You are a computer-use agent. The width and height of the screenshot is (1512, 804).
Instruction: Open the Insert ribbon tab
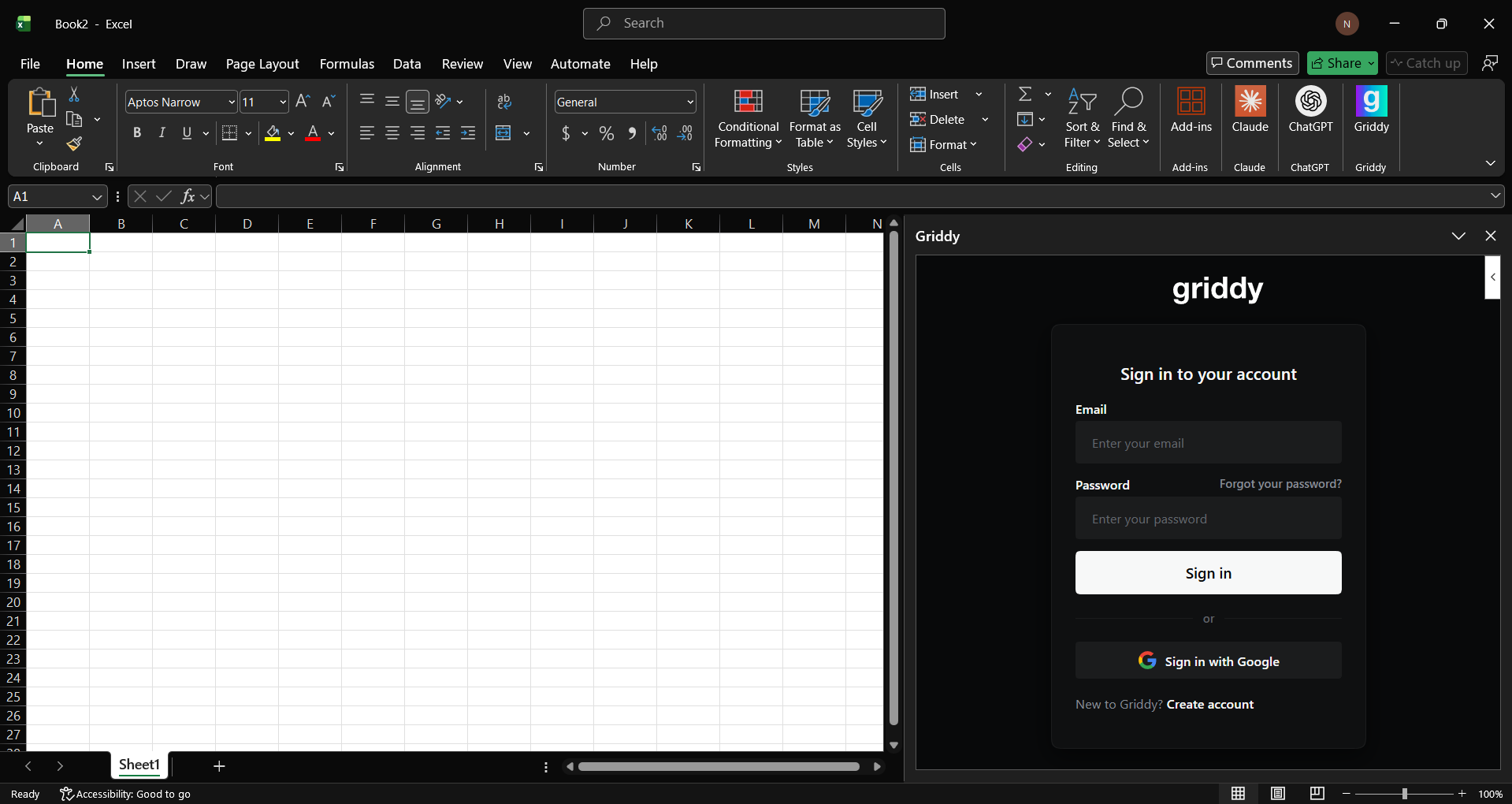[x=139, y=64]
